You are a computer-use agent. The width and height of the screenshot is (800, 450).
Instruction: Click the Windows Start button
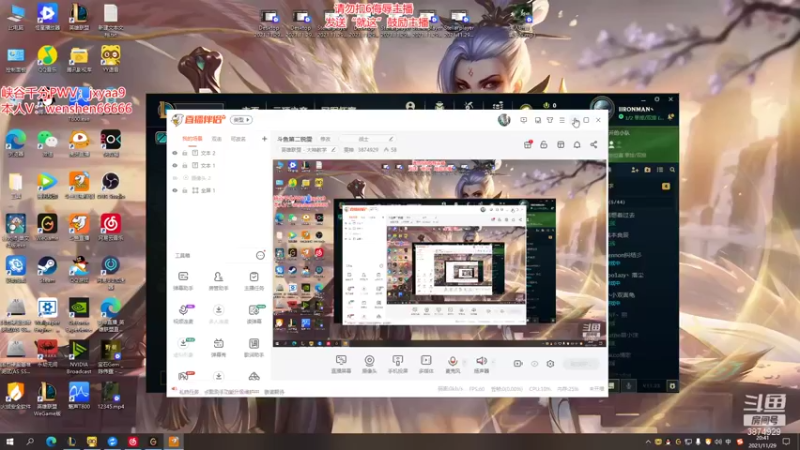[9, 441]
